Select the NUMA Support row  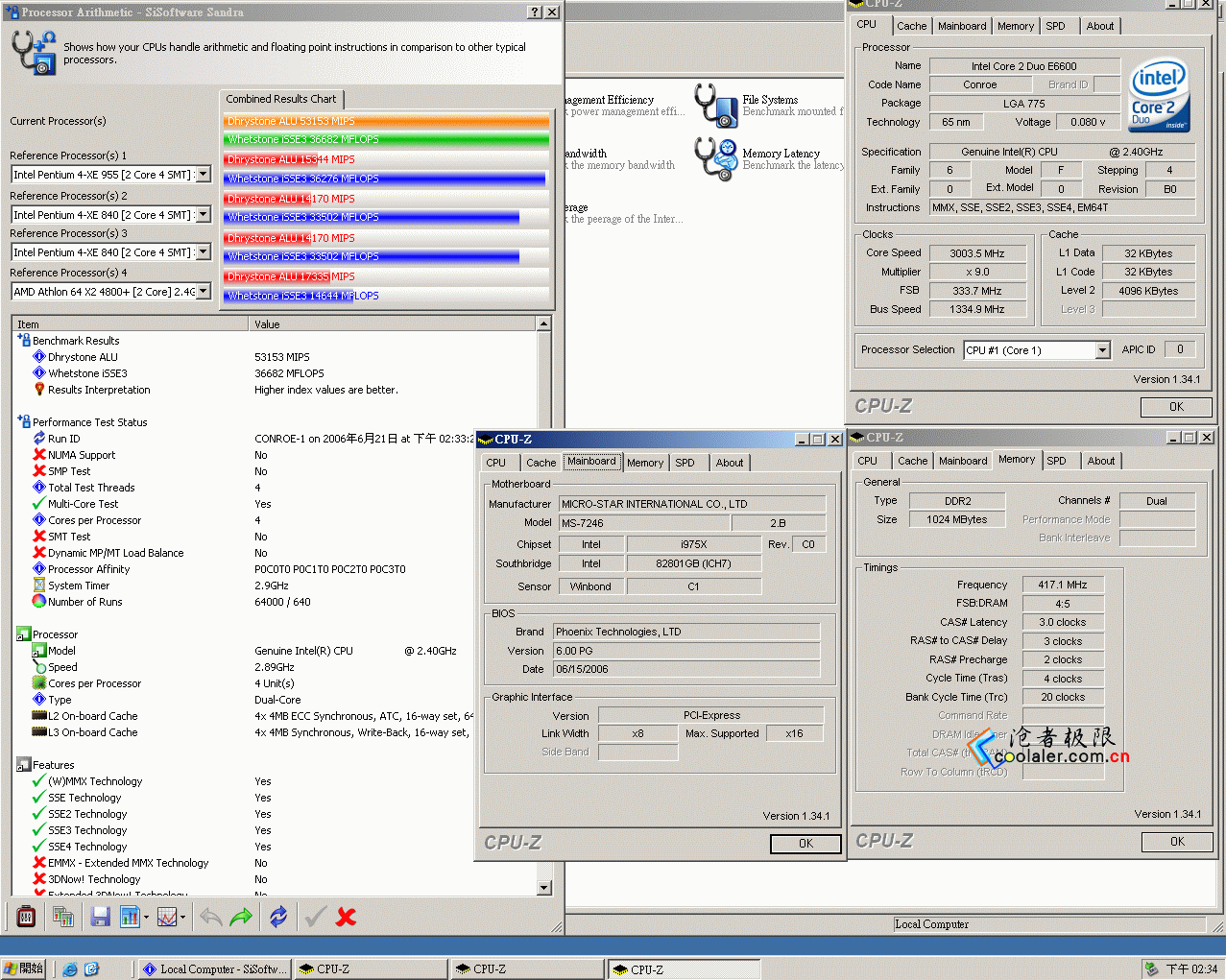[275, 455]
